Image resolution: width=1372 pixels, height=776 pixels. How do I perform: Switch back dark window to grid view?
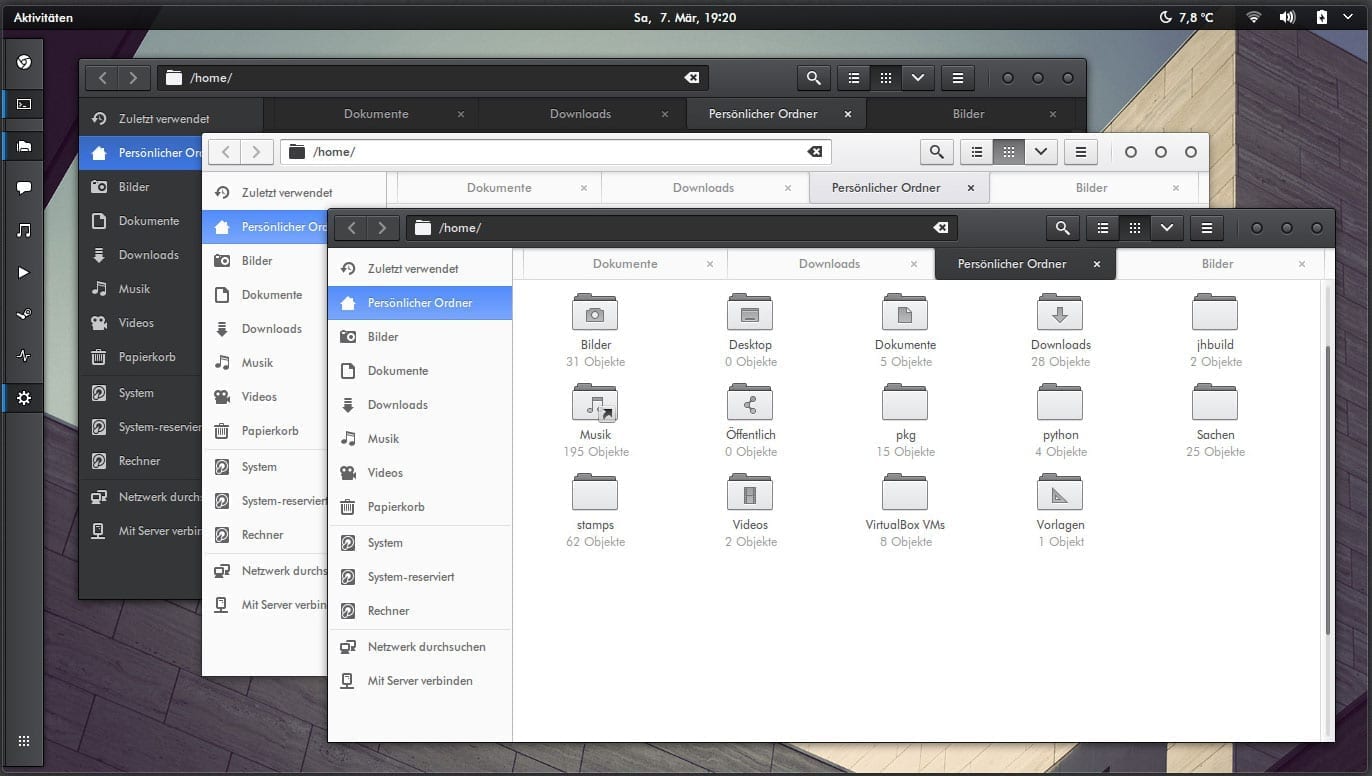(886, 78)
